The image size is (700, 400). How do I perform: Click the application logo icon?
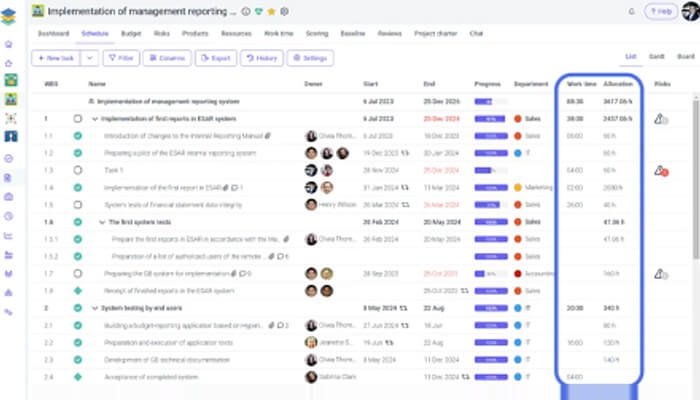tap(8, 17)
